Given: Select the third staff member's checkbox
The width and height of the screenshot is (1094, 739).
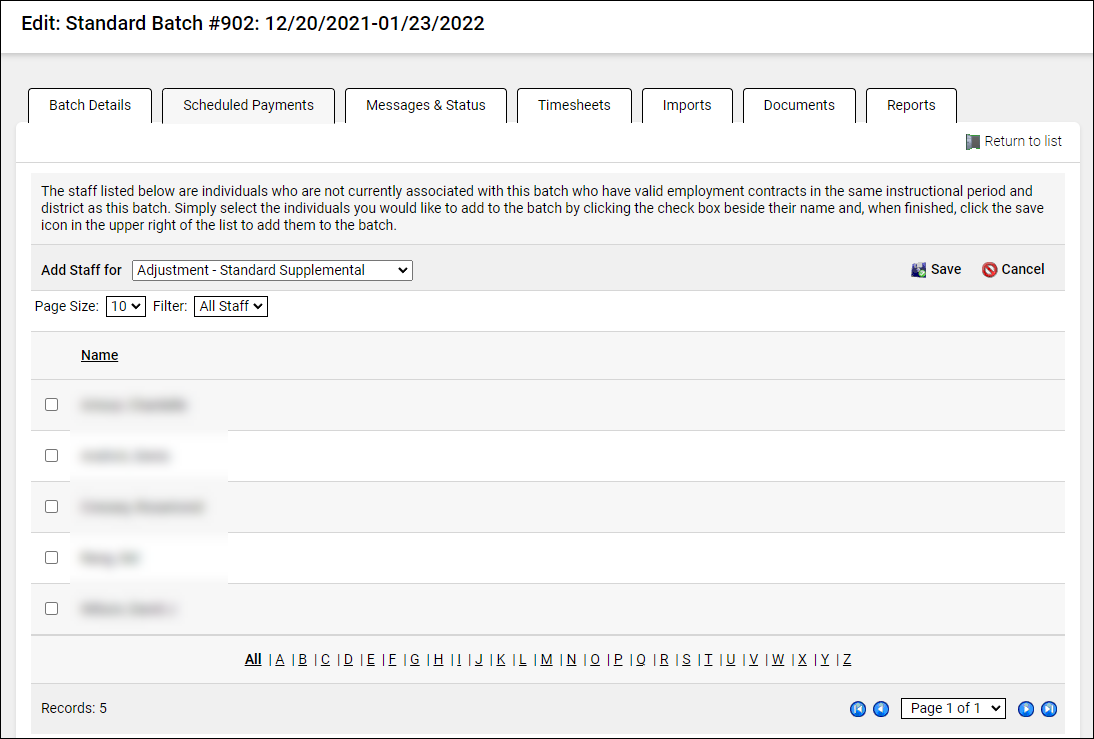Looking at the screenshot, I should (51, 506).
